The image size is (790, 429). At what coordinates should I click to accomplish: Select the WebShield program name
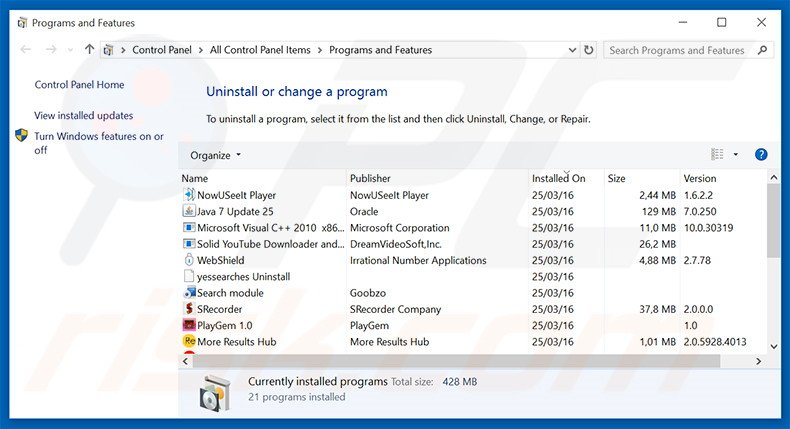click(220, 260)
